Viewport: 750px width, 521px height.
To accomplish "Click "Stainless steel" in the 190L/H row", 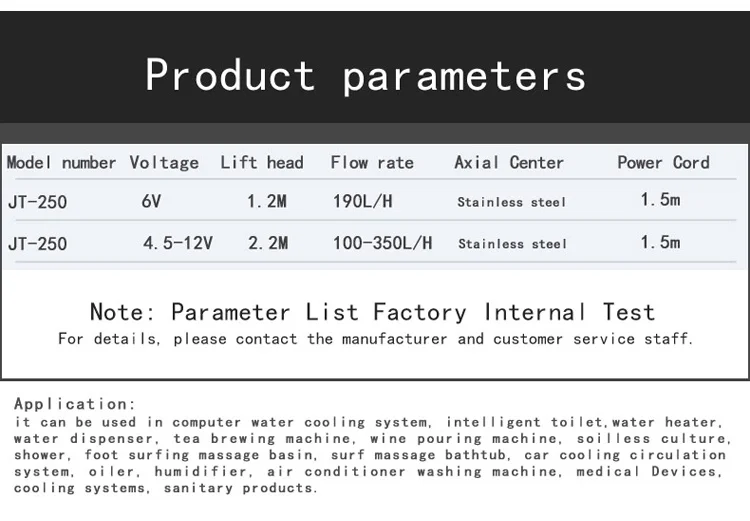I will click(512, 203).
